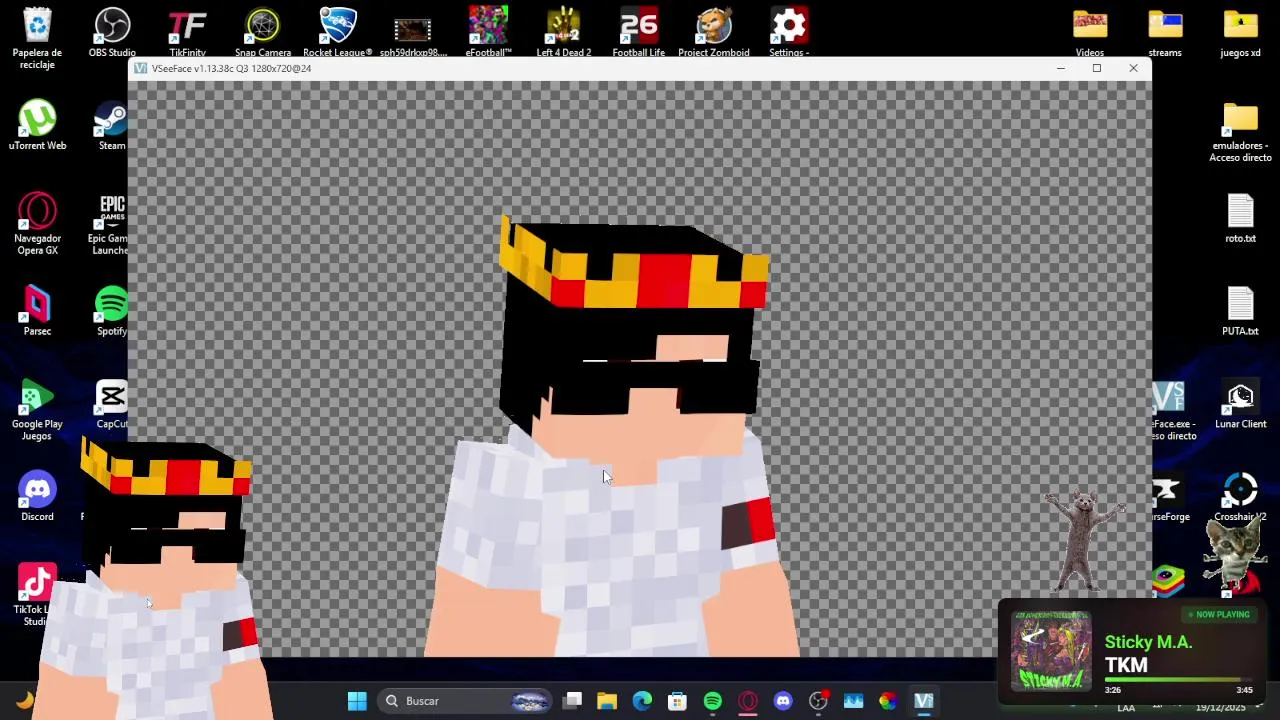The height and width of the screenshot is (720, 1280).
Task: Minimize the VSeeFace window
Action: [1060, 68]
